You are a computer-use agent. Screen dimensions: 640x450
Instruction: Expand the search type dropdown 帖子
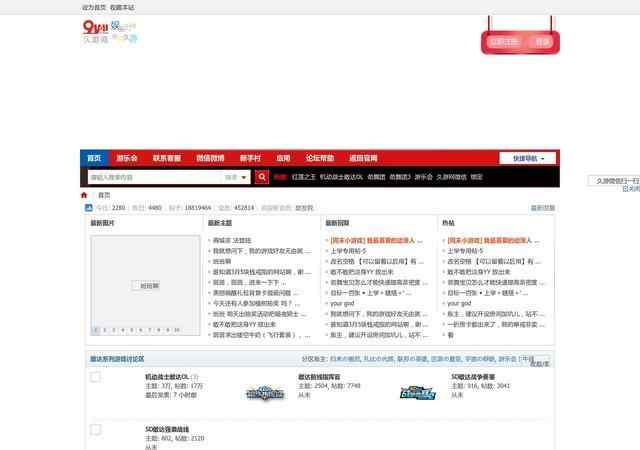[236, 177]
